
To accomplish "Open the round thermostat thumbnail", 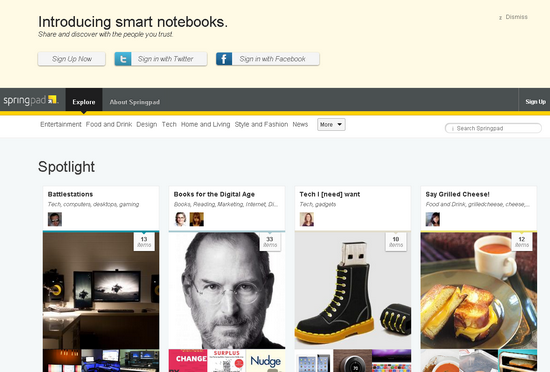I will click(353, 361).
